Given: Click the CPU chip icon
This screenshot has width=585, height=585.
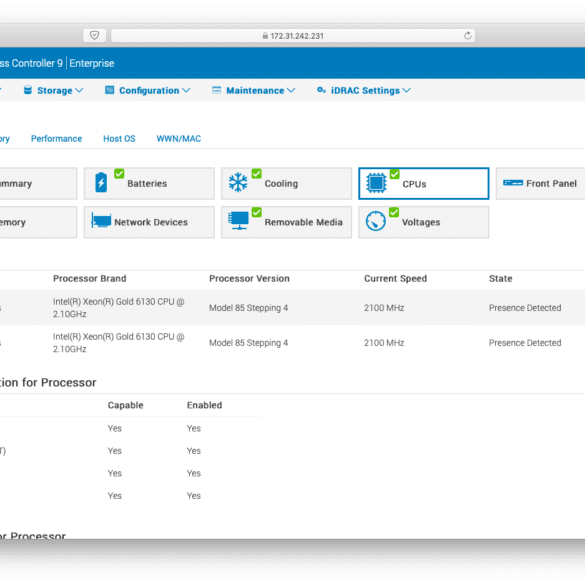Looking at the screenshot, I should (376, 183).
